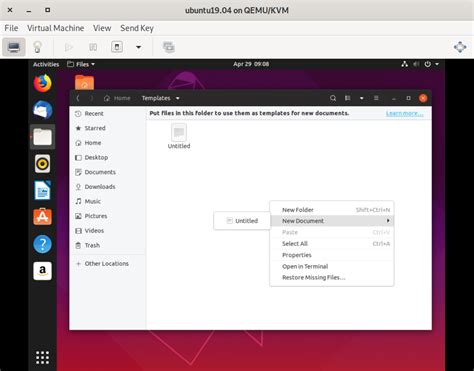This screenshot has height=371, width=474.
Task: Launch Rhythmbox from the dock
Action: [x=43, y=164]
